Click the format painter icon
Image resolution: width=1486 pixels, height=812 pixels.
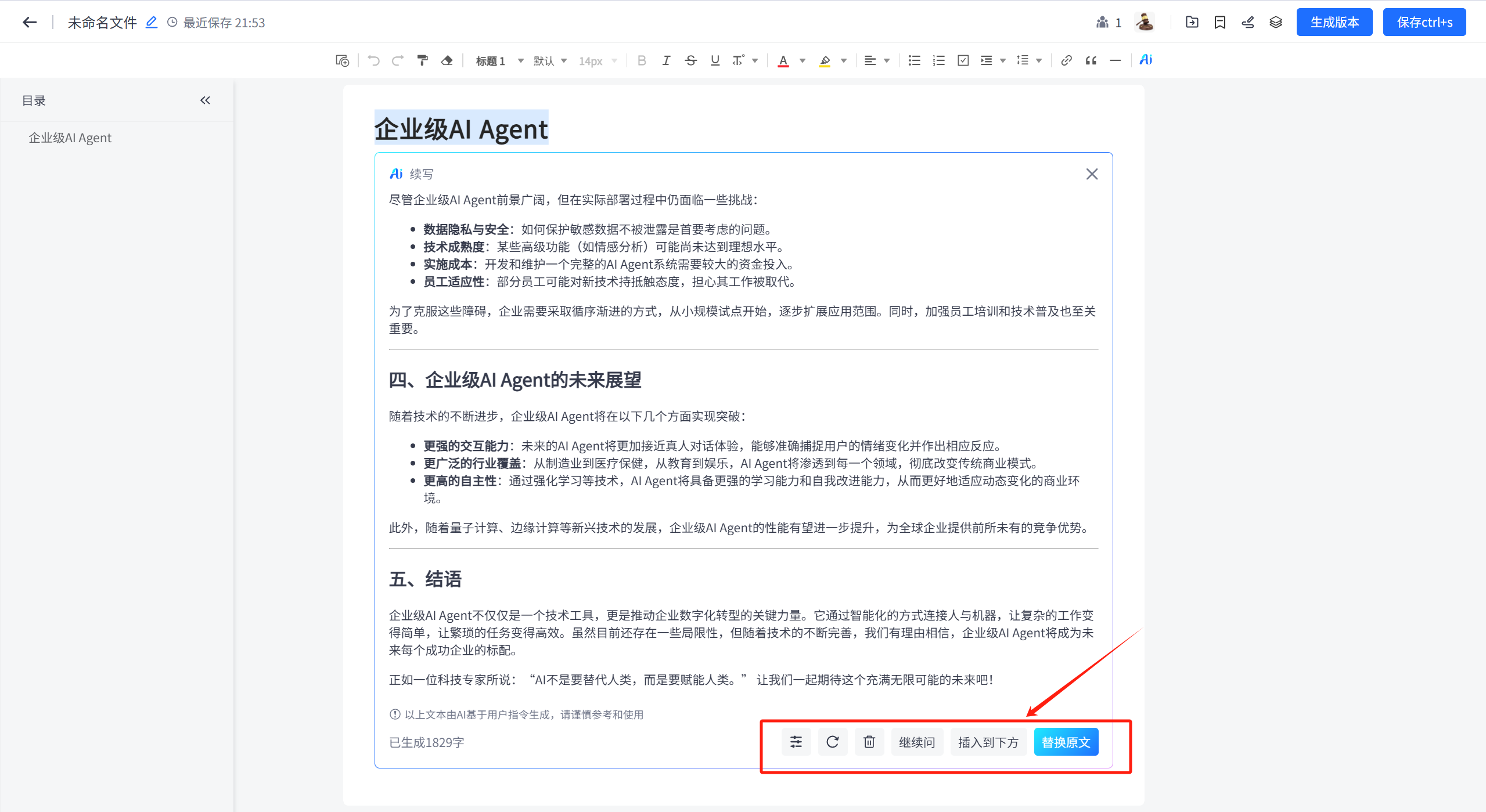pos(422,60)
